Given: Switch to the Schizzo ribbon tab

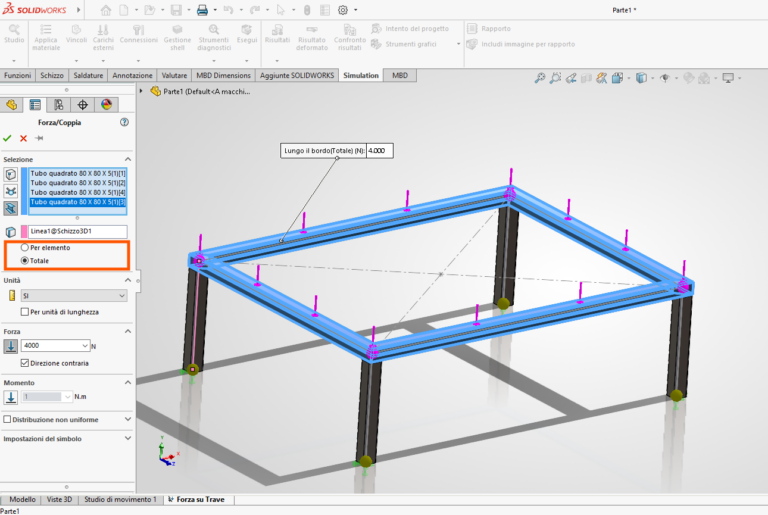Looking at the screenshot, I should 51,75.
